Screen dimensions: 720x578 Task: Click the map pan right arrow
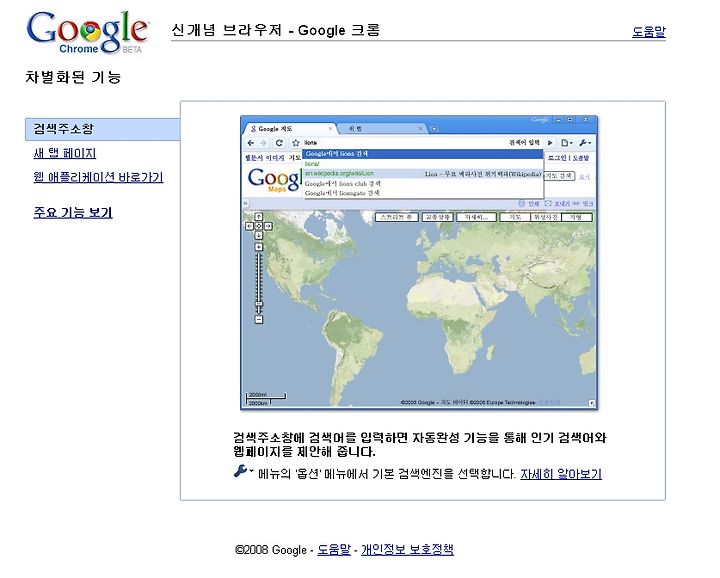[268, 226]
